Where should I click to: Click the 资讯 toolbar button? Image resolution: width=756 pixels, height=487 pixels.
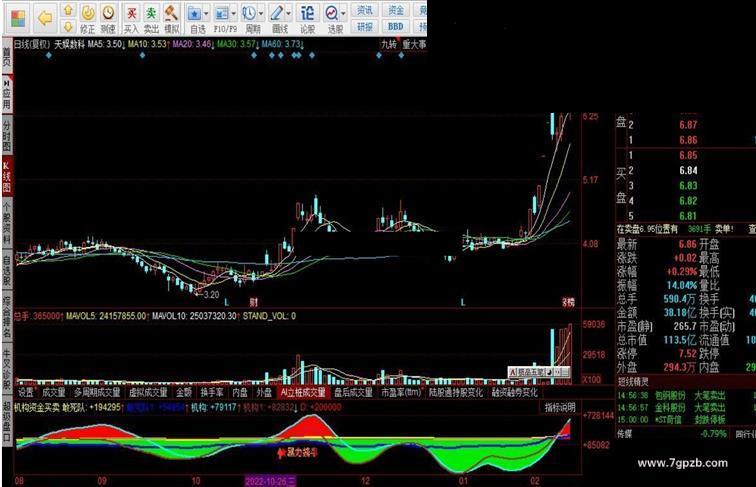[365, 10]
